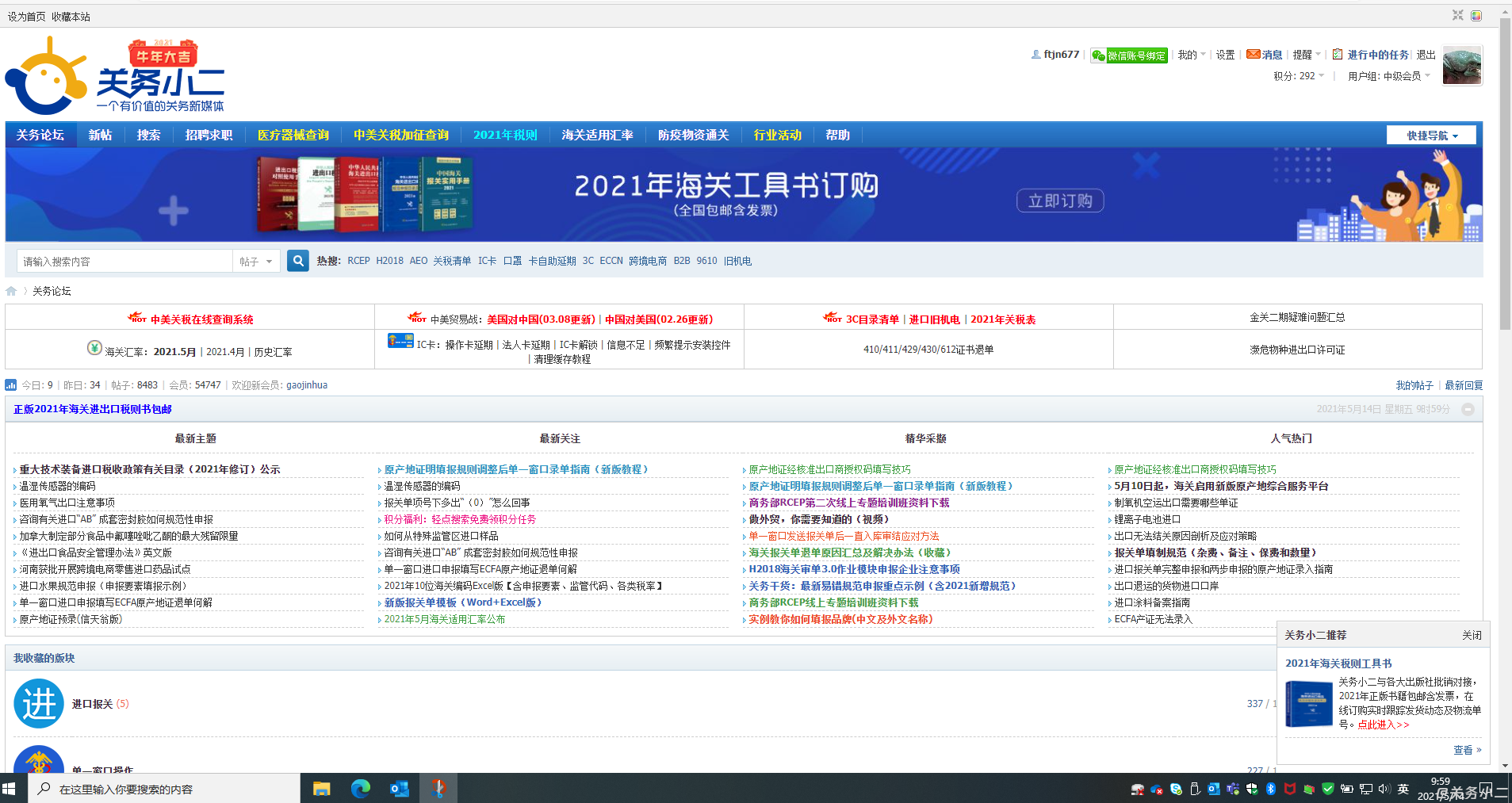Click the page vertical scrollbar thumb
The width and height of the screenshot is (1512, 803).
[1505, 174]
